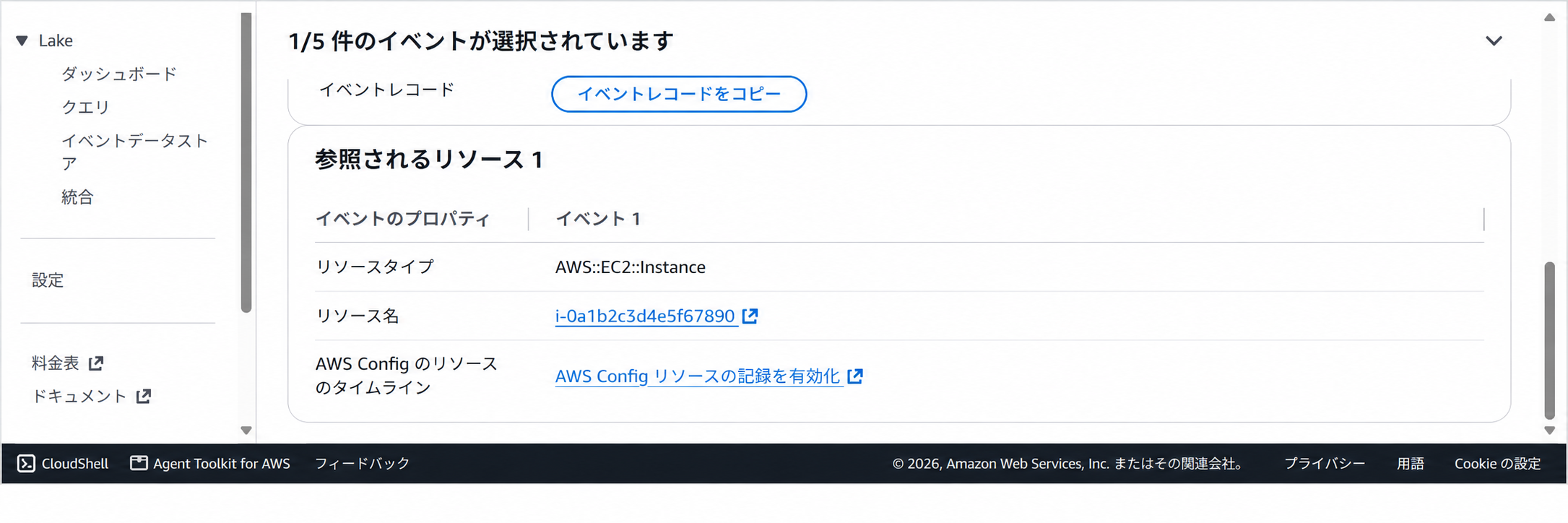Open ダッシュボード in the Lake menu
Screen dimensions: 1568x523
click(x=119, y=74)
